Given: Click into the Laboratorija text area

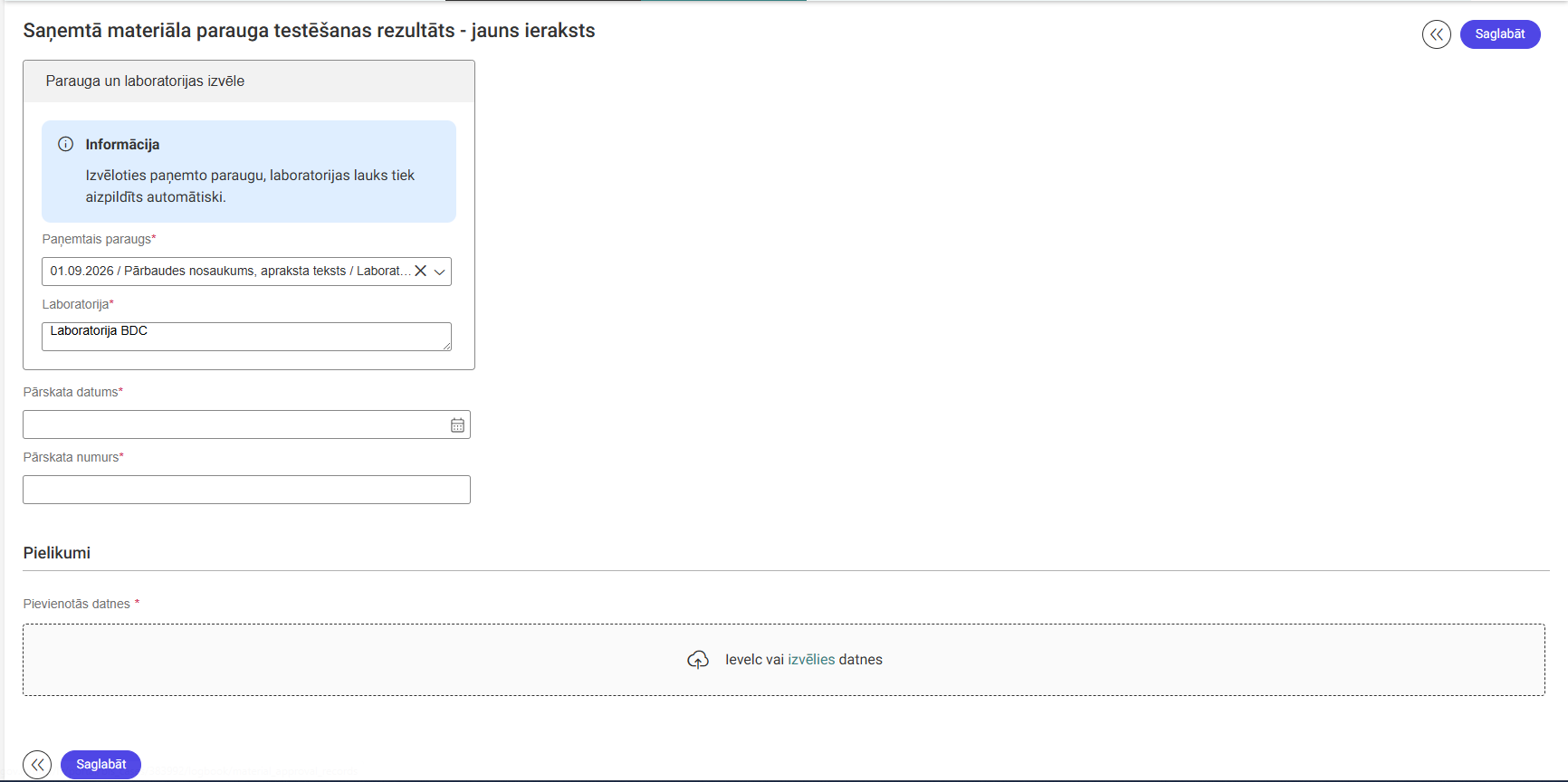Looking at the screenshot, I should coord(246,337).
